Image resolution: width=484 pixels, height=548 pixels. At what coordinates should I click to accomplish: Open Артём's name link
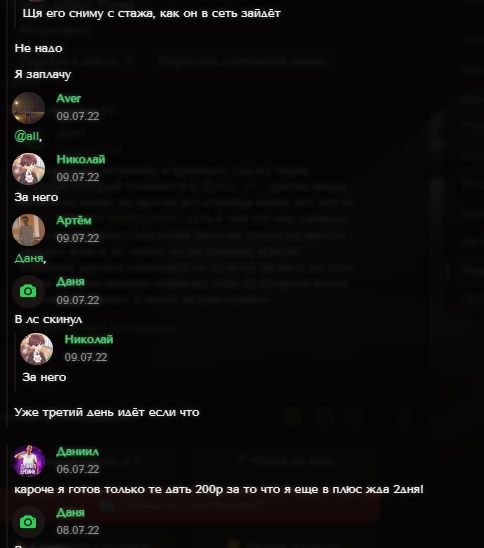point(74,221)
